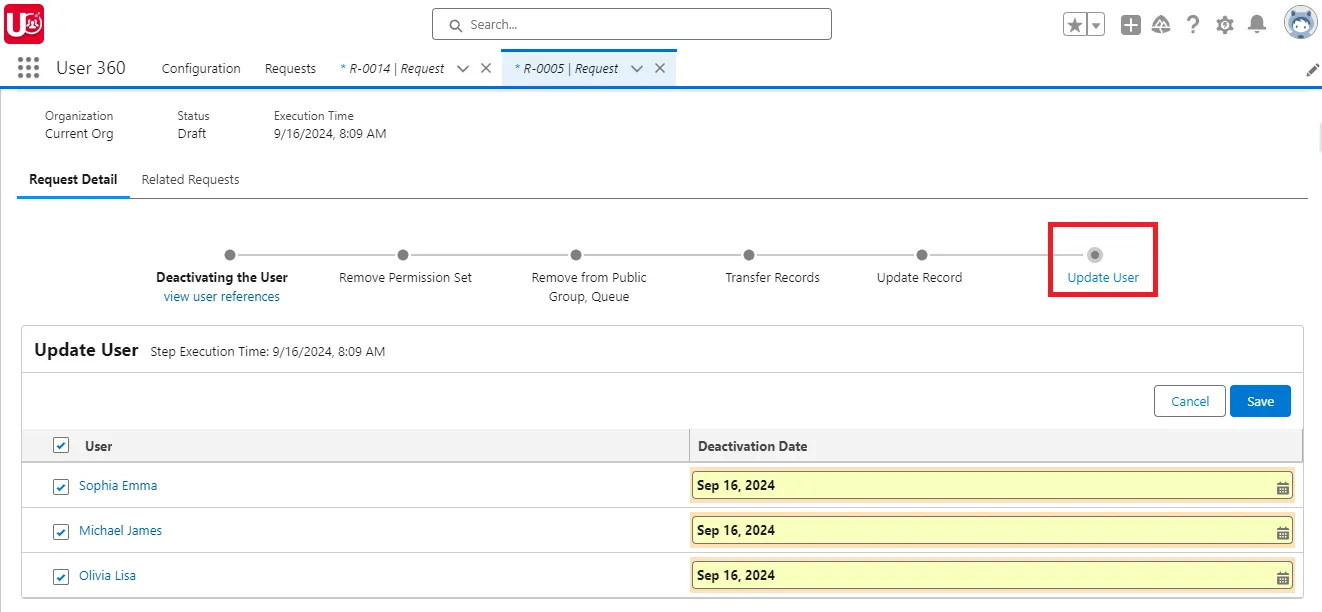Click the User 360 app logo

tap(24, 24)
